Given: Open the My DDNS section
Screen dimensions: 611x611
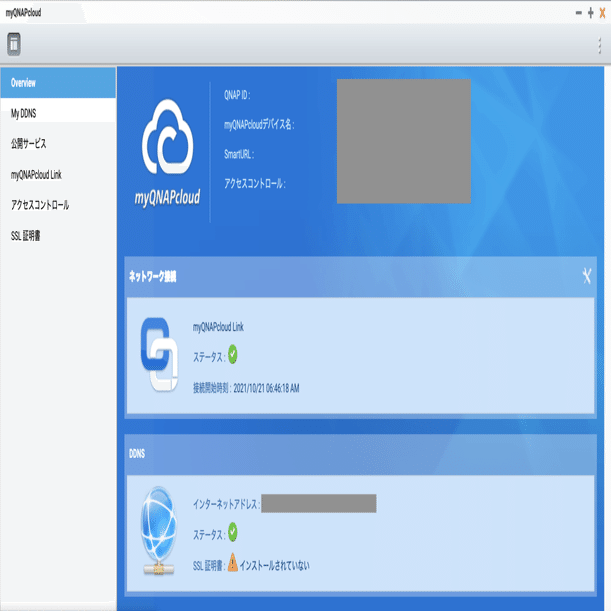Looking at the screenshot, I should click(58, 113).
